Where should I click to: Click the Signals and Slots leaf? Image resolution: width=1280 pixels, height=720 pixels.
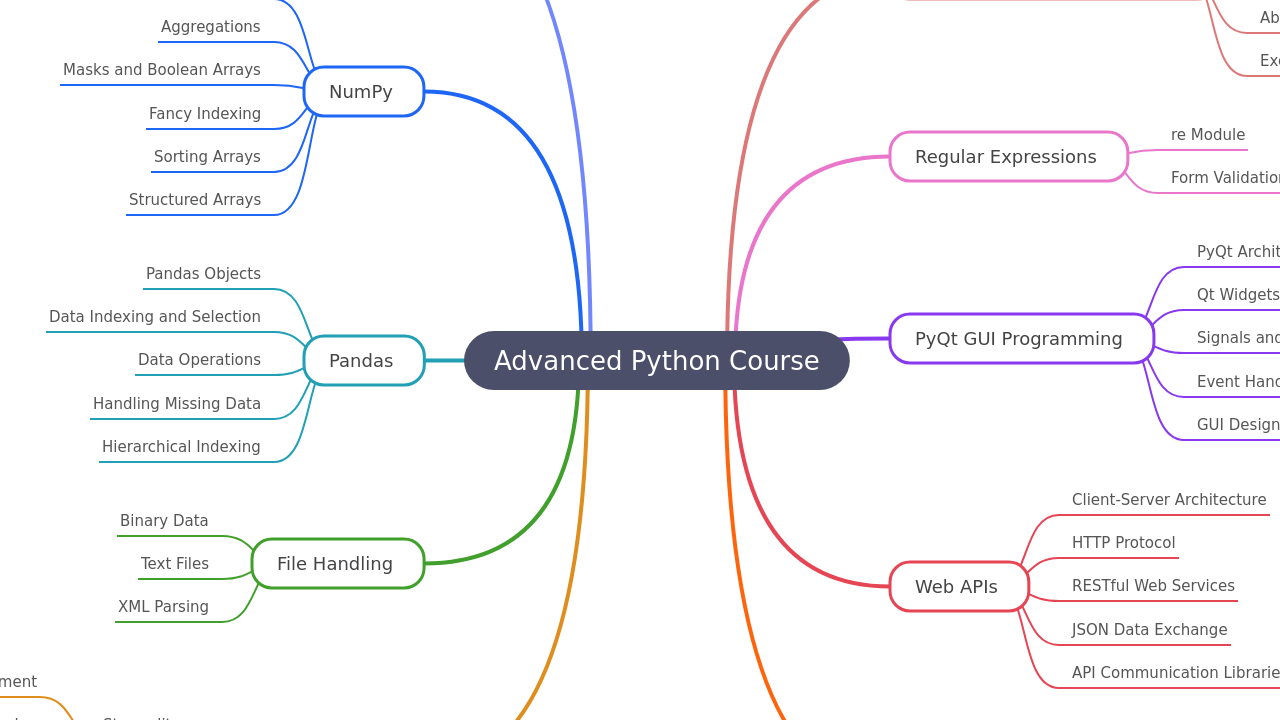pyautogui.click(x=1238, y=338)
